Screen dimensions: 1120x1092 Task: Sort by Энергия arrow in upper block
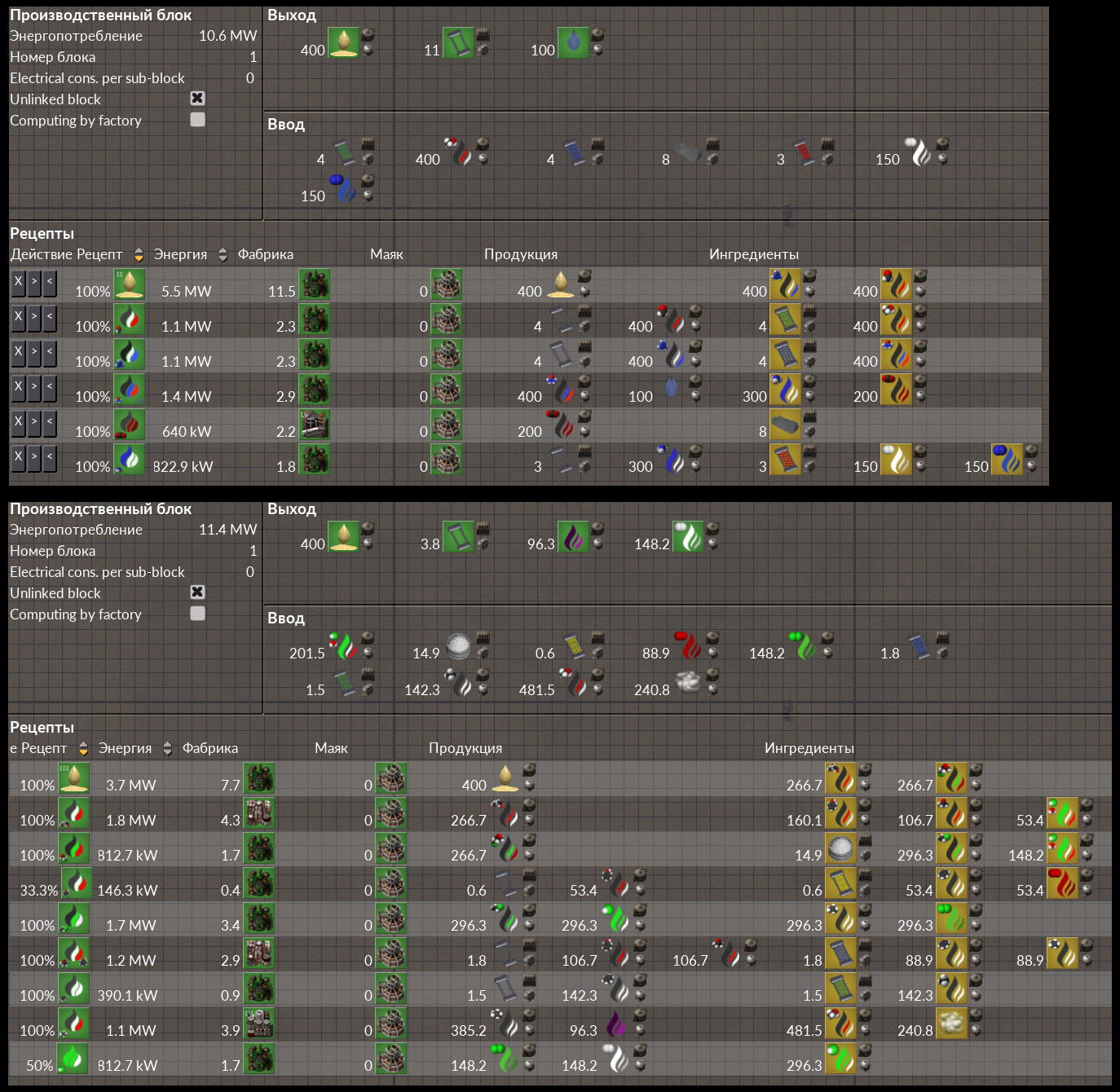pos(223,254)
